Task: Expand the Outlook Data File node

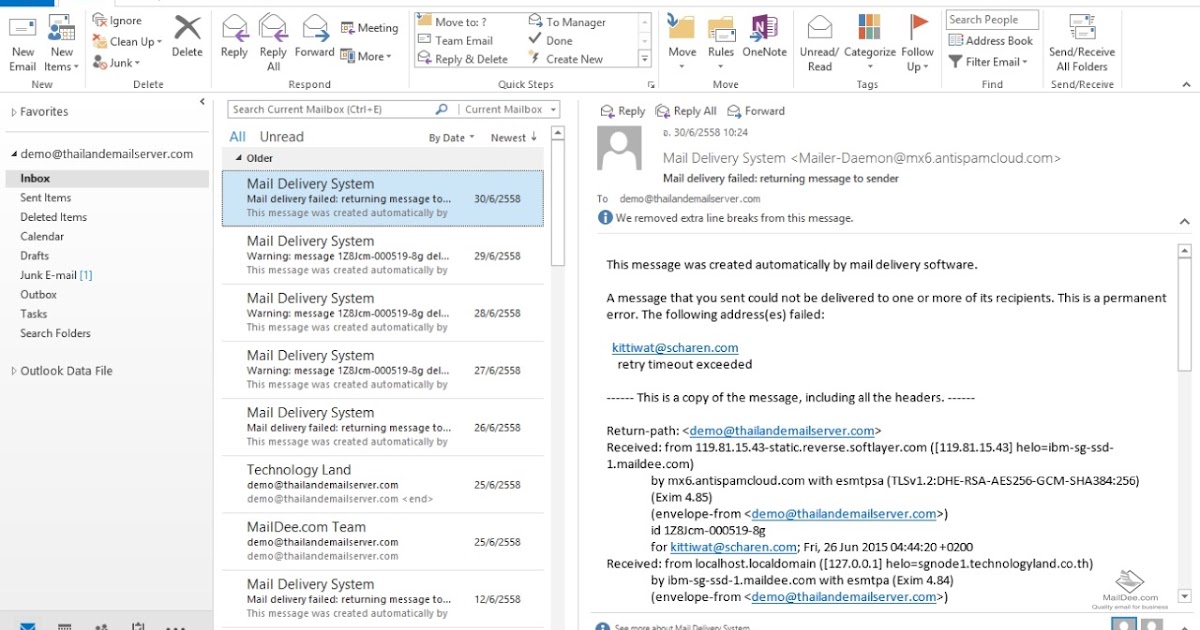Action: (x=14, y=371)
